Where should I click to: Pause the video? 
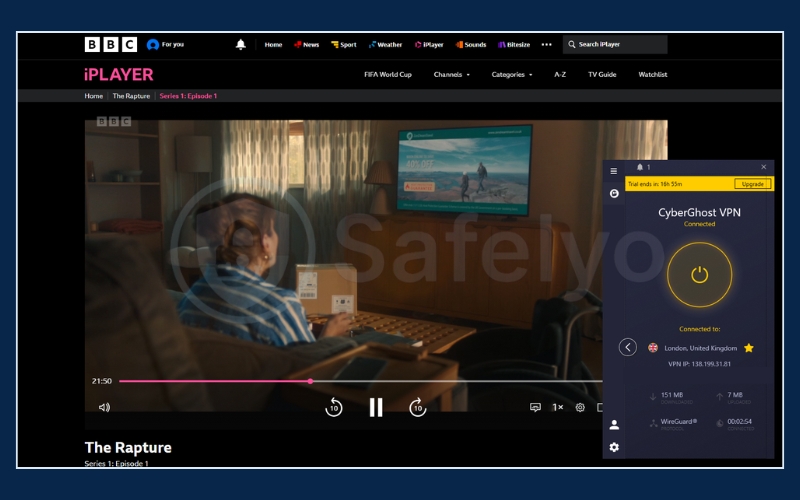(x=376, y=407)
